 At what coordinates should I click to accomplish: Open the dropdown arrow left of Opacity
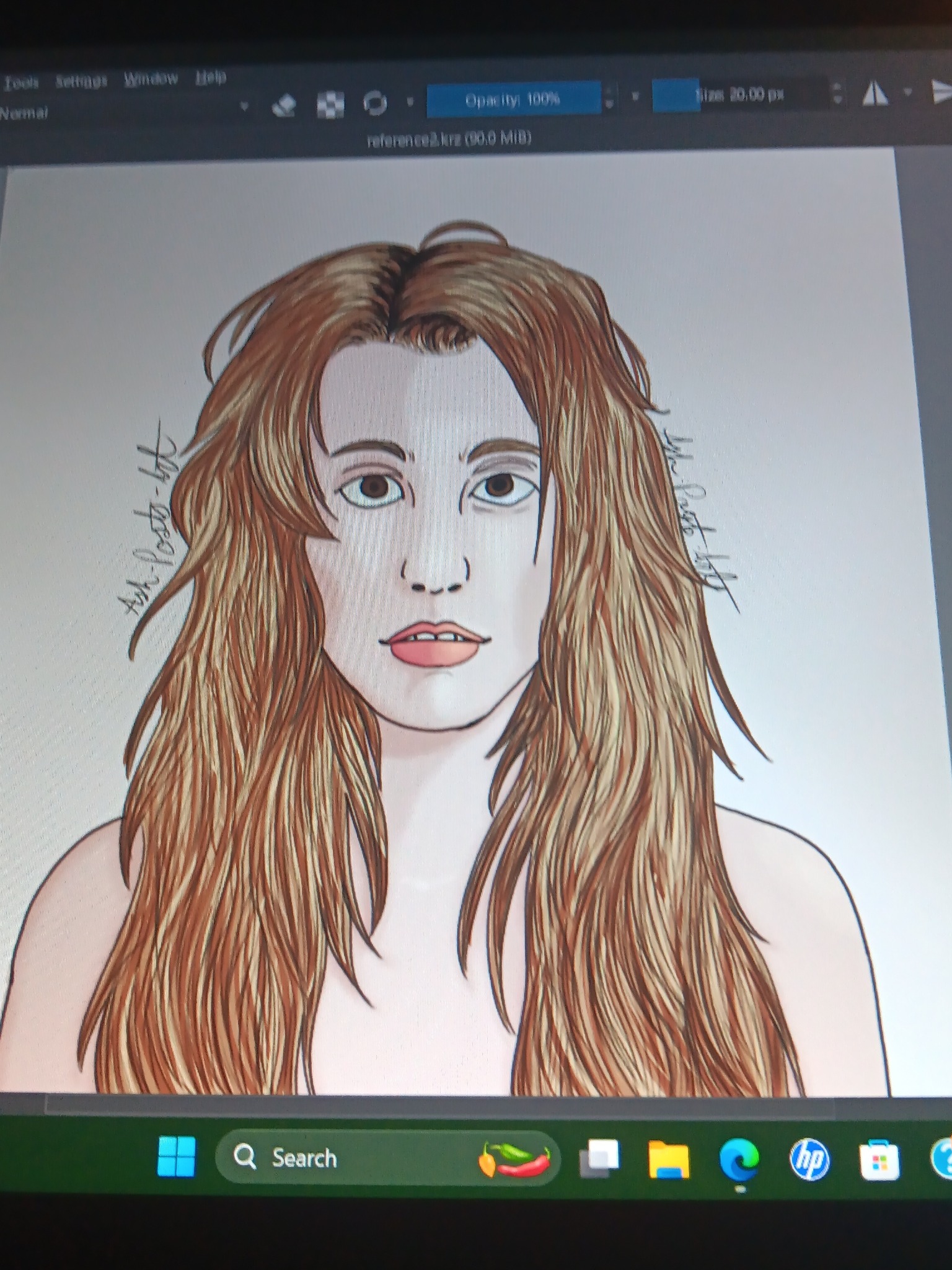pyautogui.click(x=410, y=101)
